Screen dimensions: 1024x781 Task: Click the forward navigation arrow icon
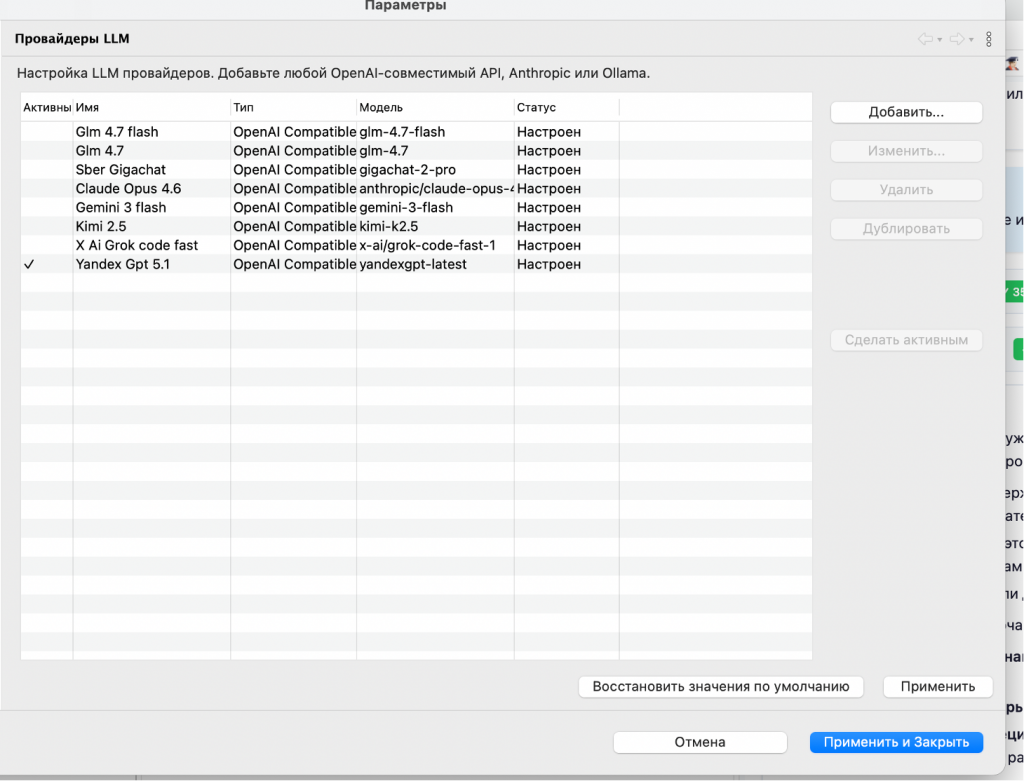click(x=957, y=39)
